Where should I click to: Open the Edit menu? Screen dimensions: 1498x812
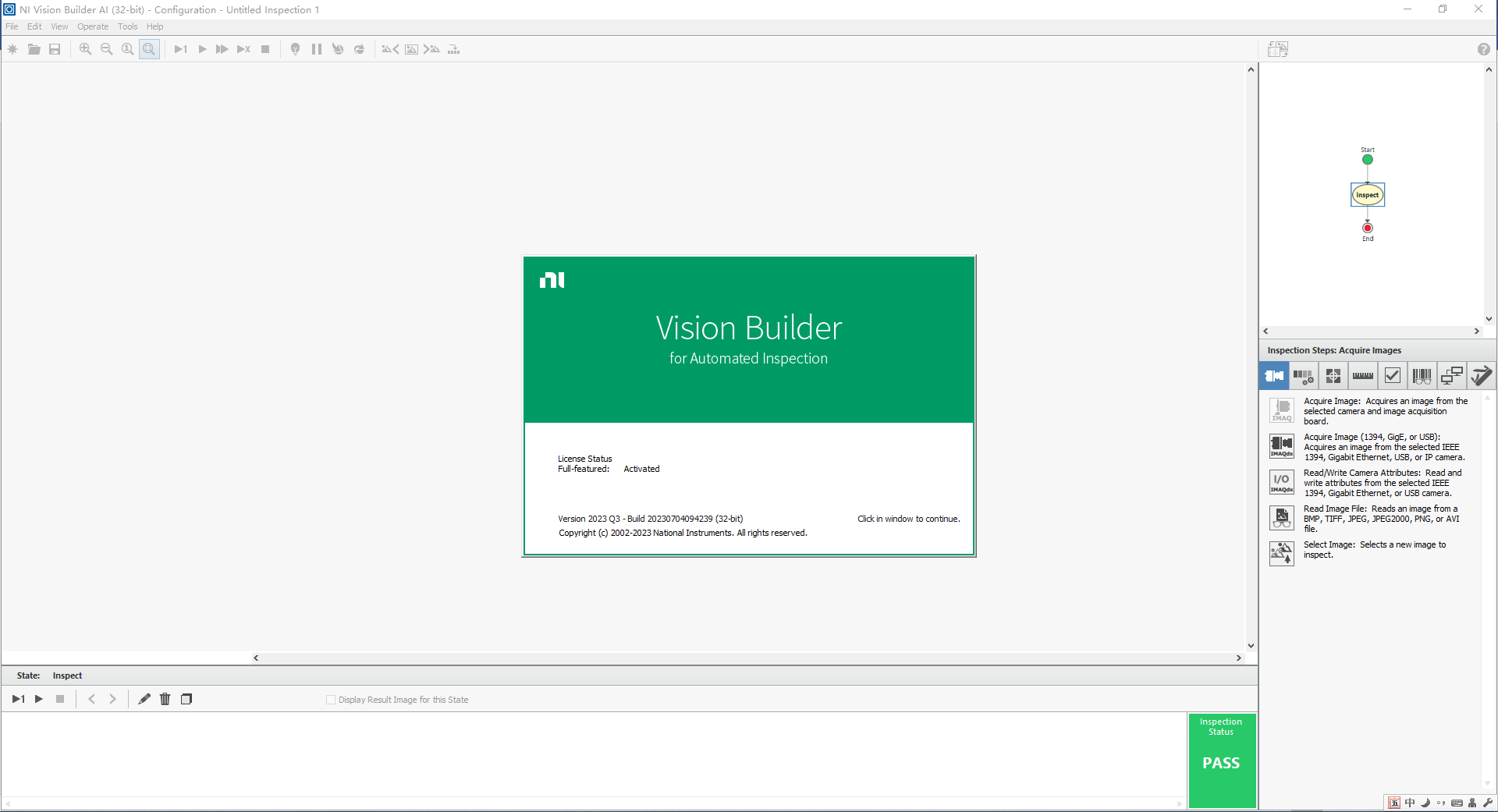[x=34, y=27]
